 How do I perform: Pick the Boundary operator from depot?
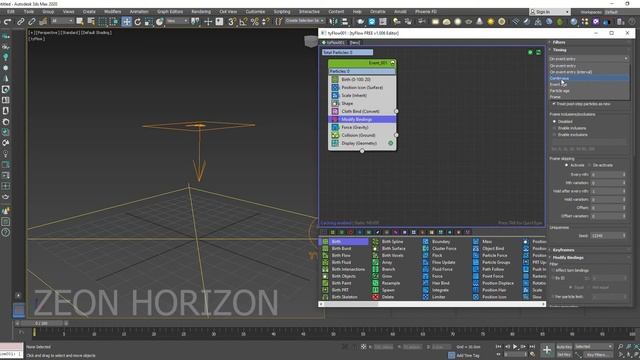(441, 242)
